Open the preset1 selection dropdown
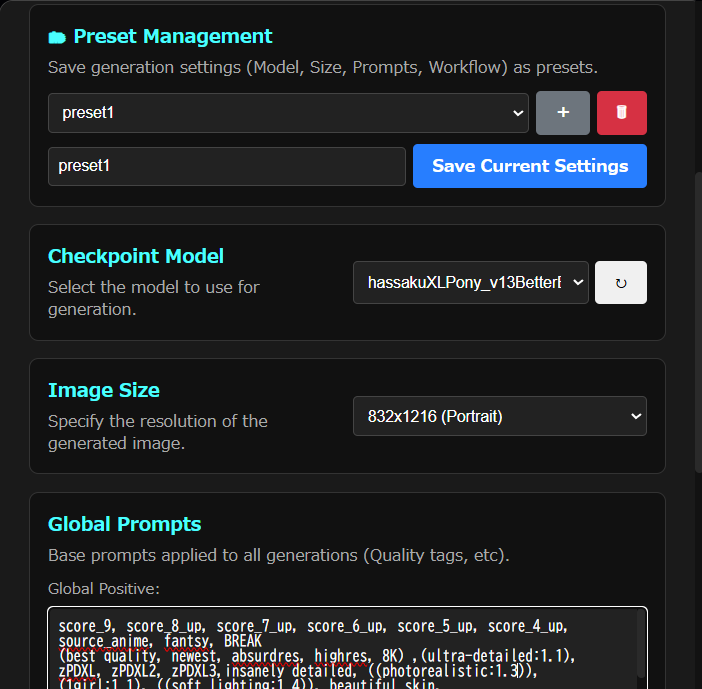The height and width of the screenshot is (689, 702). pos(288,113)
